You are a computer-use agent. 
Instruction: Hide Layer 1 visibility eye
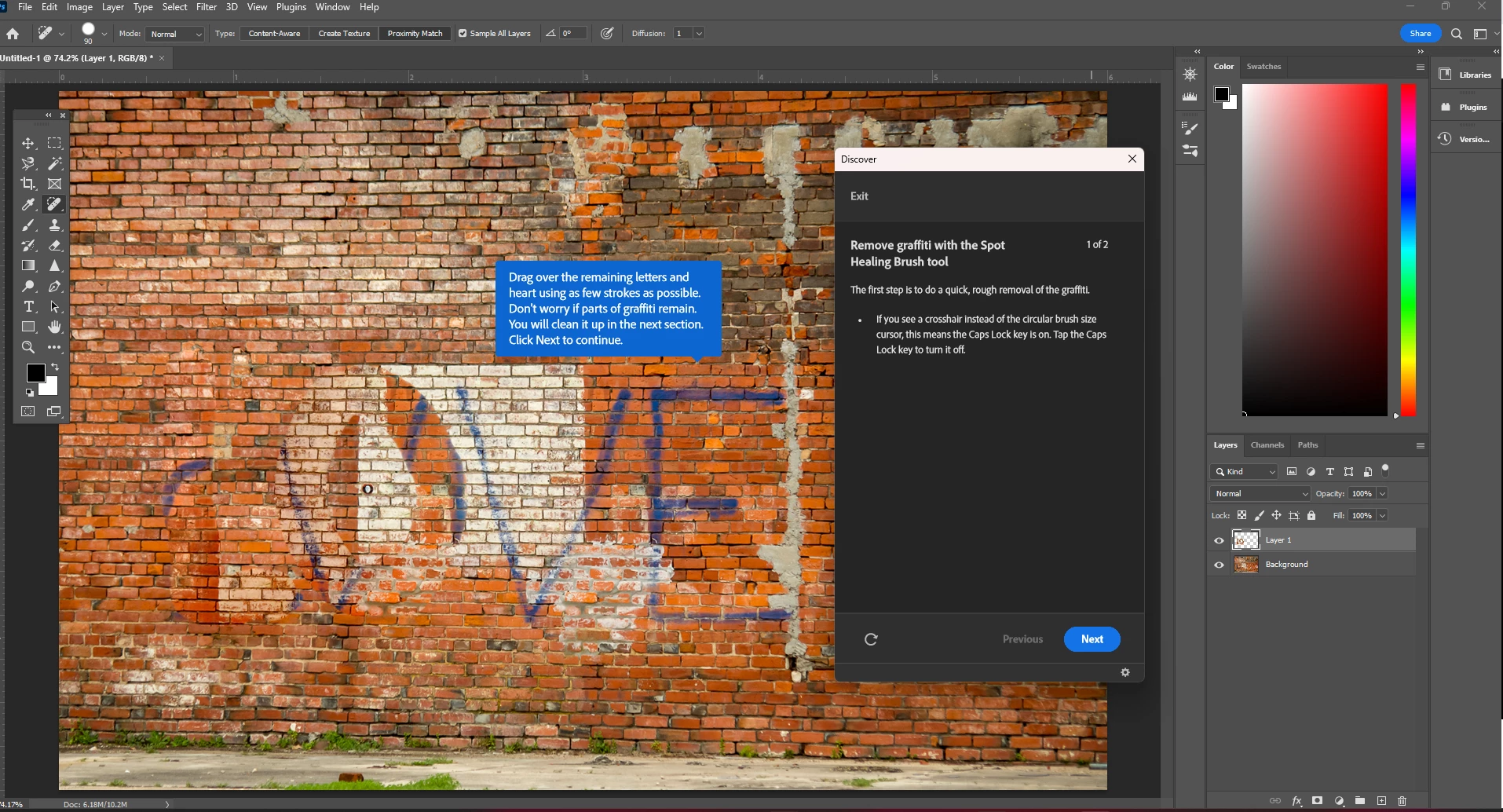pos(1219,540)
